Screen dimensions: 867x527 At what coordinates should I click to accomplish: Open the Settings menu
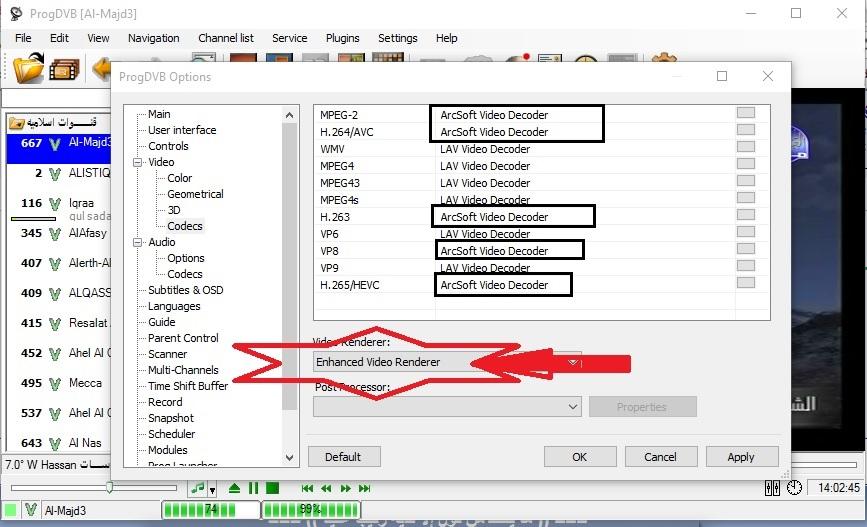coord(398,38)
